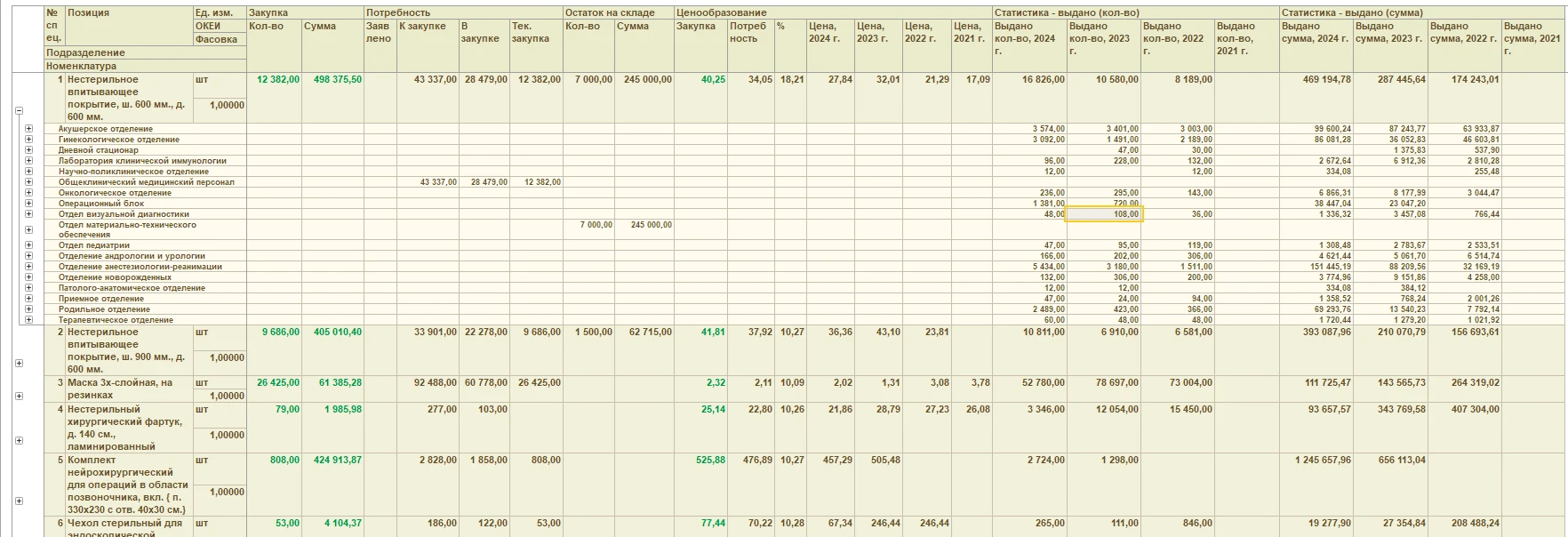Expand item 3 Маска 3х-слойная на резинках

19,396
